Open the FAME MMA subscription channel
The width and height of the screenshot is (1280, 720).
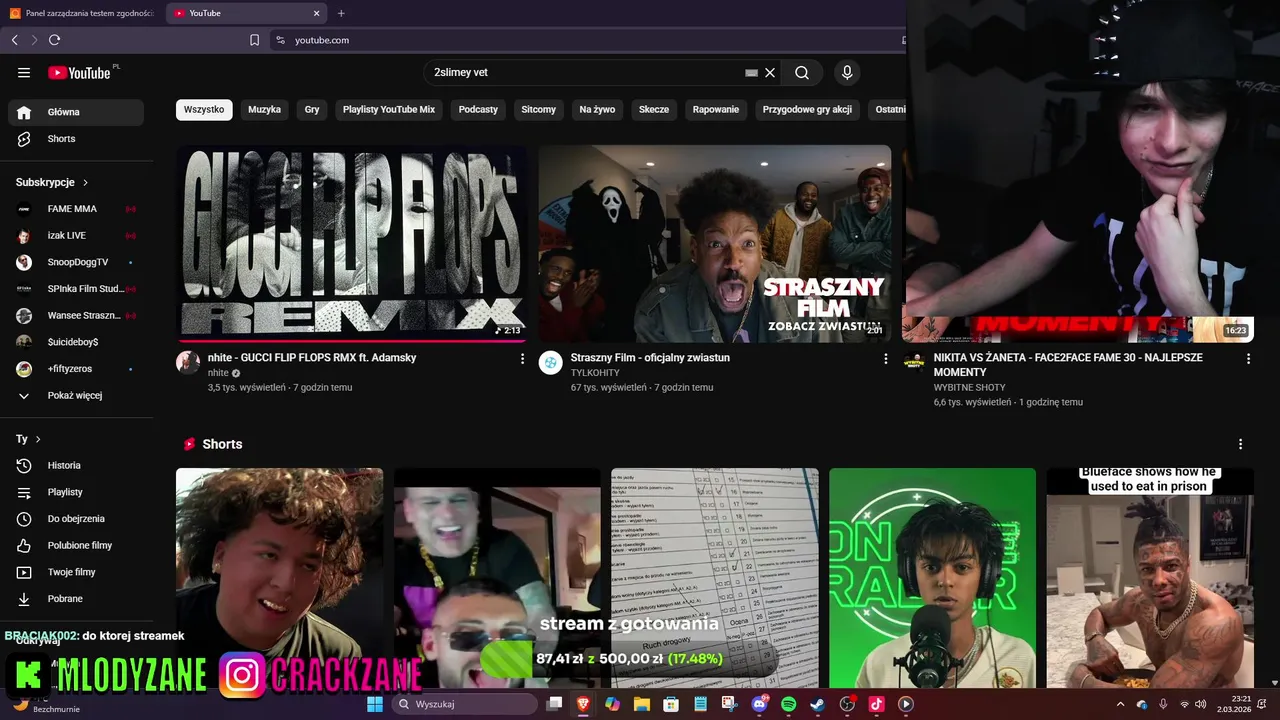click(x=76, y=209)
